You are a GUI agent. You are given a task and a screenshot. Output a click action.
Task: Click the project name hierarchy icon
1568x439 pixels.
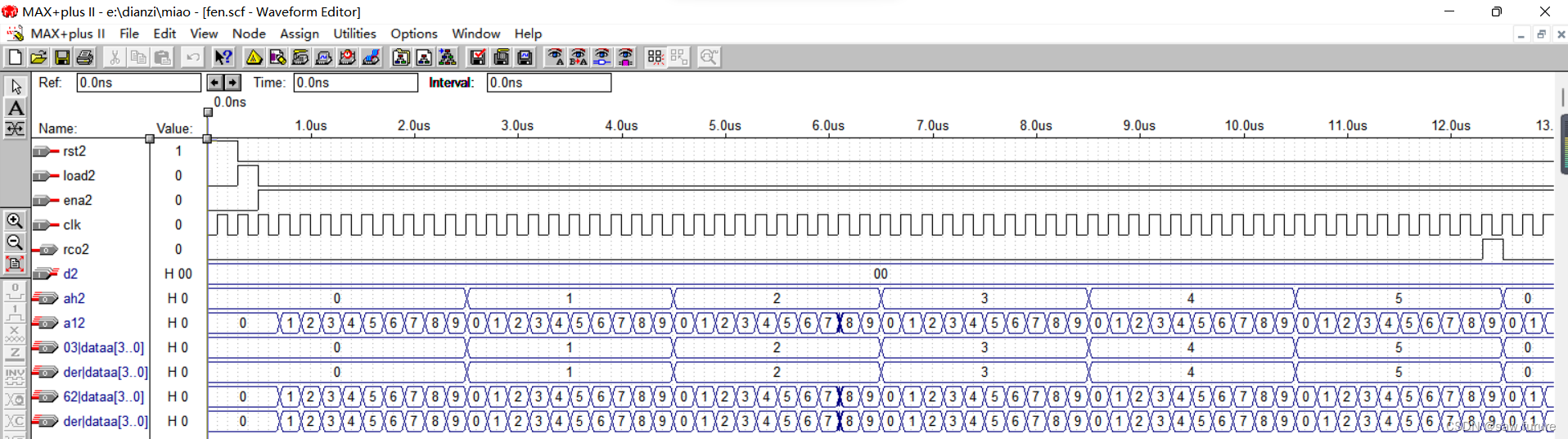401,57
